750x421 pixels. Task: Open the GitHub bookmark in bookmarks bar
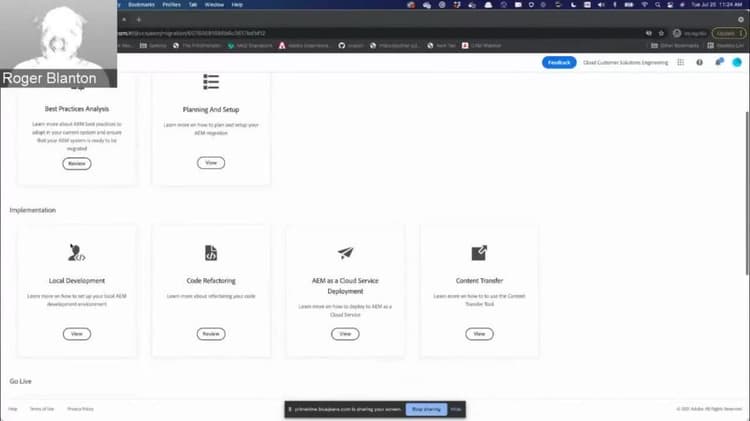coord(351,45)
